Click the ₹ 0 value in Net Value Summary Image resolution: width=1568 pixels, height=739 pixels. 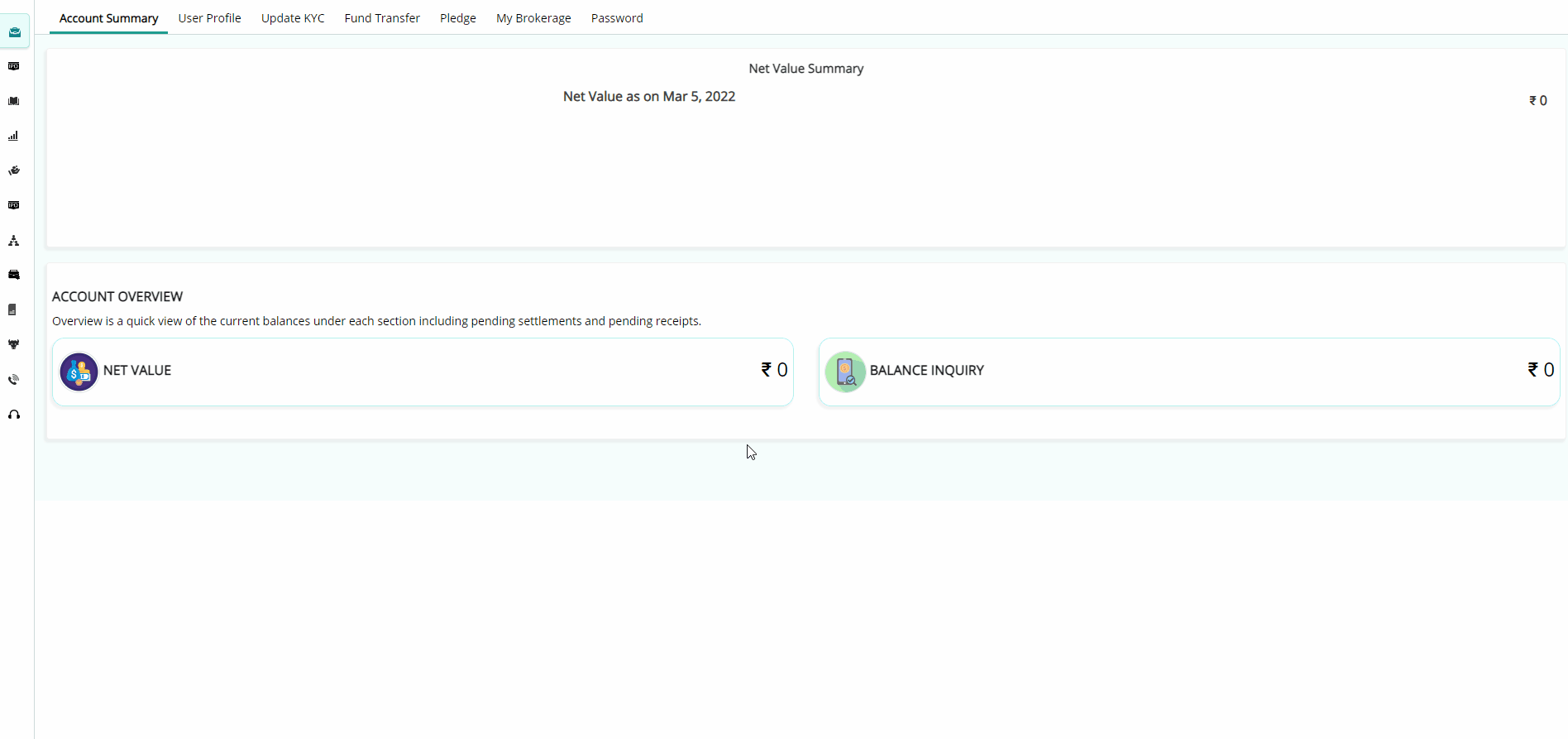1538,101
